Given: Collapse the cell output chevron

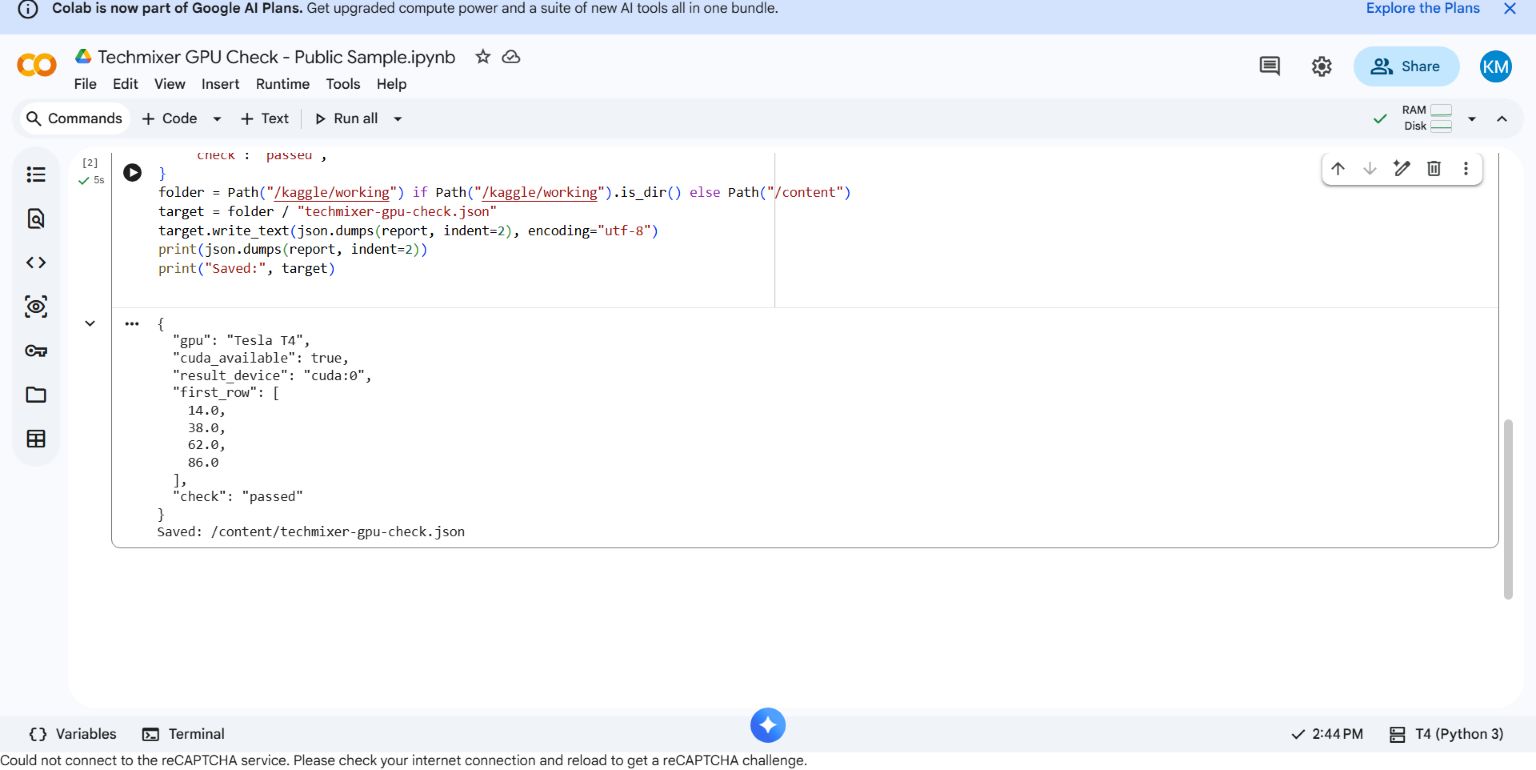Looking at the screenshot, I should 90,323.
